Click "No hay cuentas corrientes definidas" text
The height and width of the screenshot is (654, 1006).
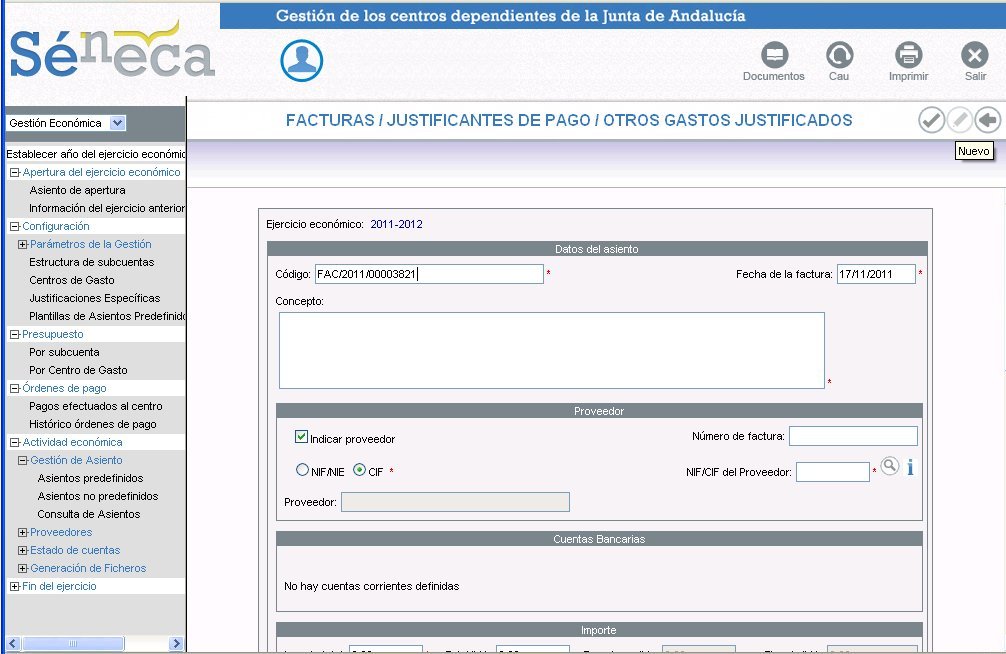point(371,586)
